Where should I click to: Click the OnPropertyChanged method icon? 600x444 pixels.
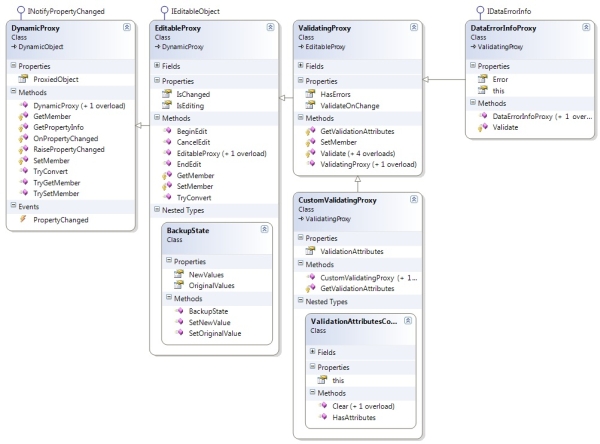23,138
